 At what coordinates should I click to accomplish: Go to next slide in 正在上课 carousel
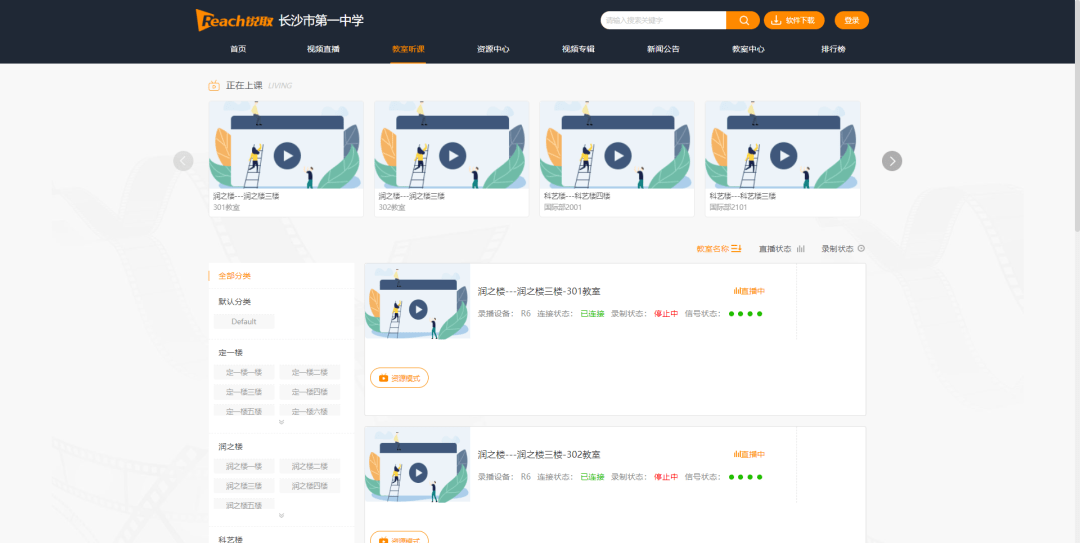click(x=892, y=161)
